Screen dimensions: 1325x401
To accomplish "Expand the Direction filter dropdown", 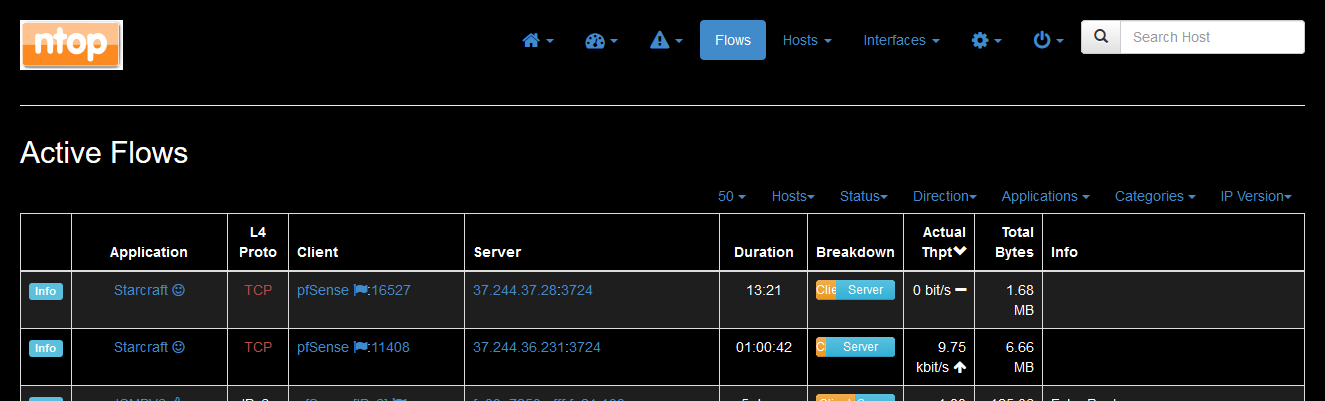I will tap(945, 196).
